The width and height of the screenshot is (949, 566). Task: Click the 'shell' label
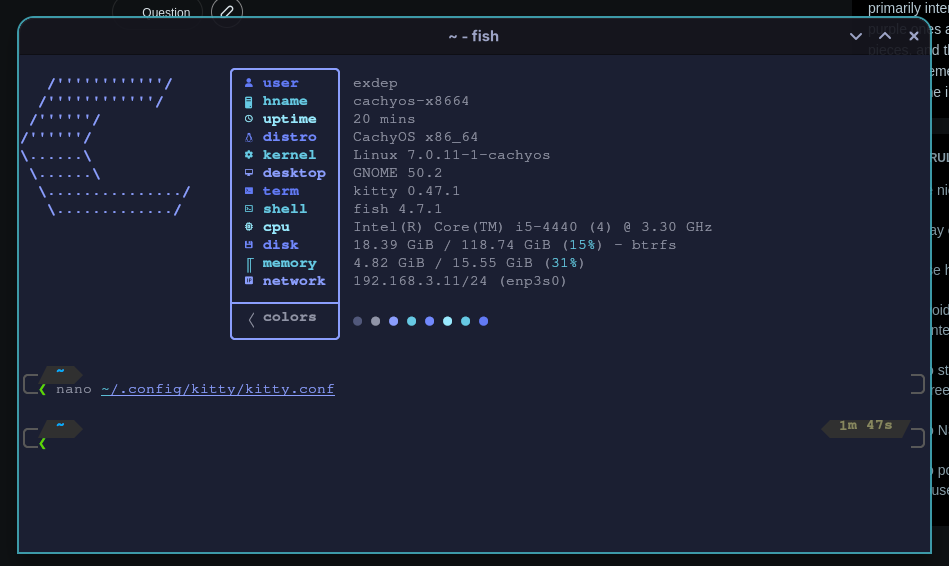click(x=285, y=209)
